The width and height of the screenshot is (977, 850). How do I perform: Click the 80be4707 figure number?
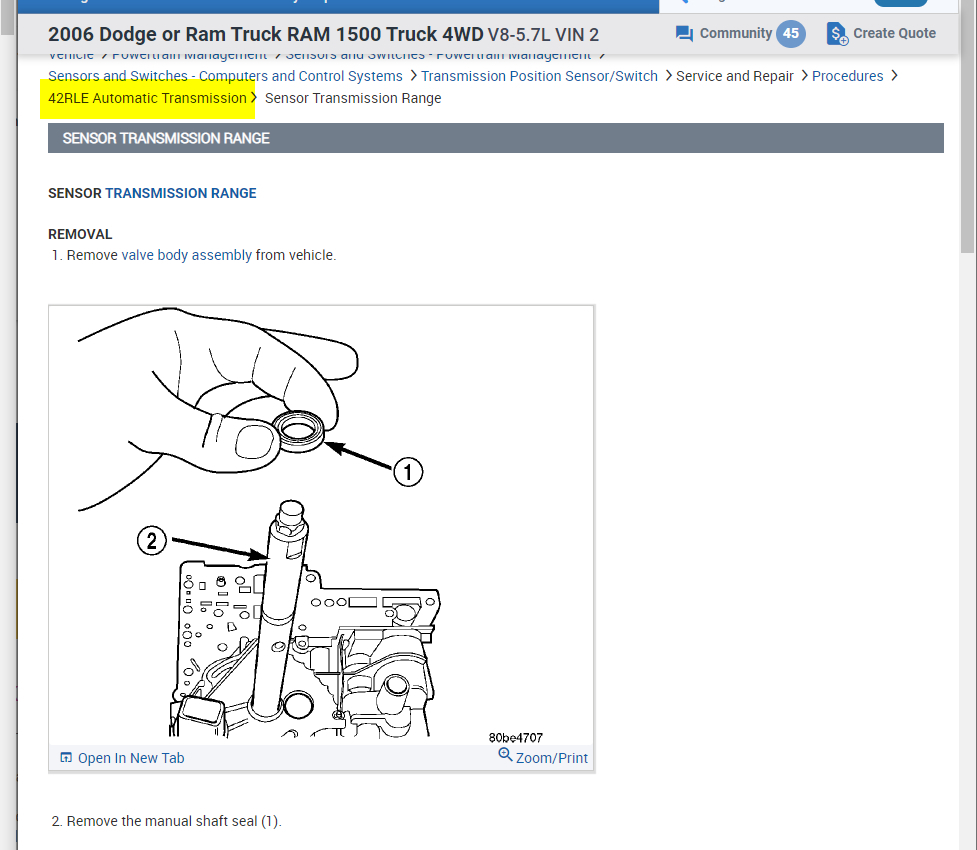(515, 738)
